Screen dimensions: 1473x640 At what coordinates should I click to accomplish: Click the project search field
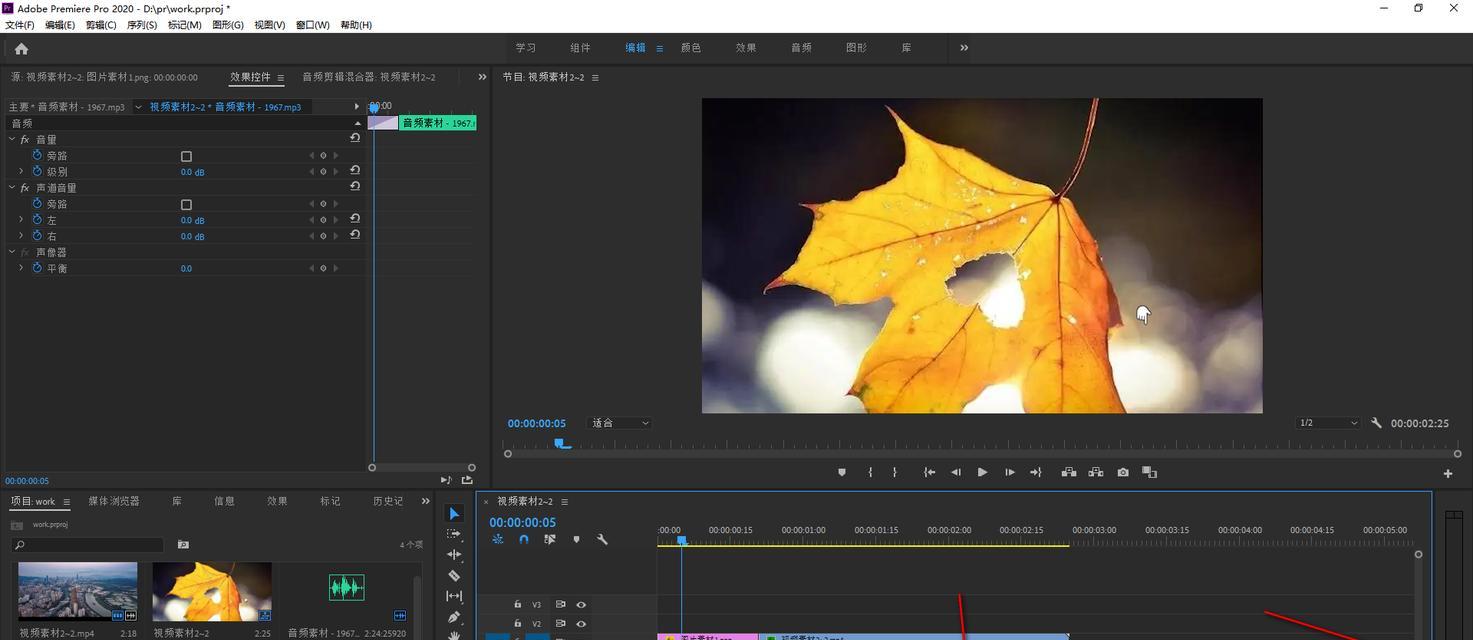[x=88, y=545]
